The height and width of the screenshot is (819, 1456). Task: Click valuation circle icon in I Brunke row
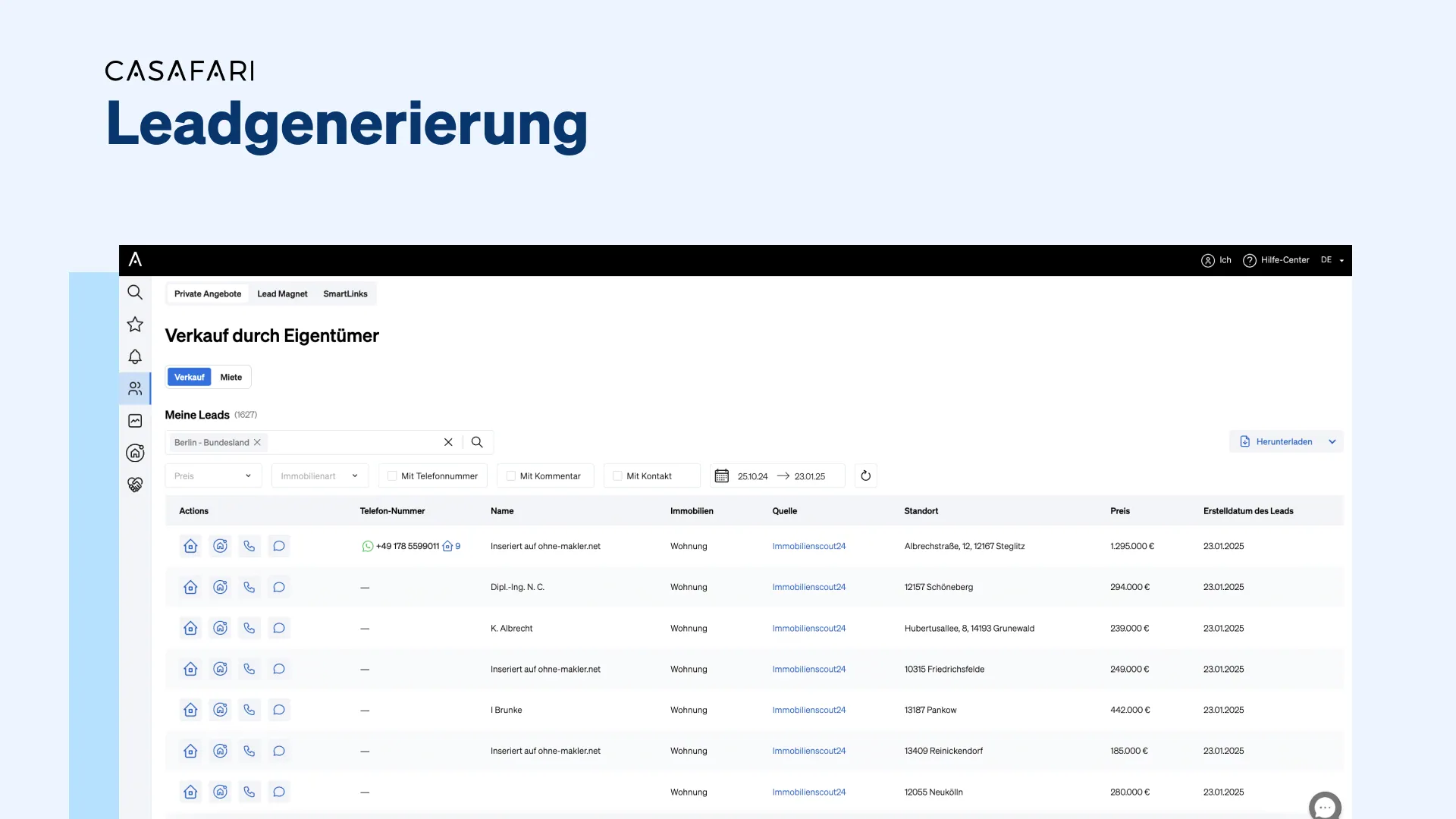(220, 710)
